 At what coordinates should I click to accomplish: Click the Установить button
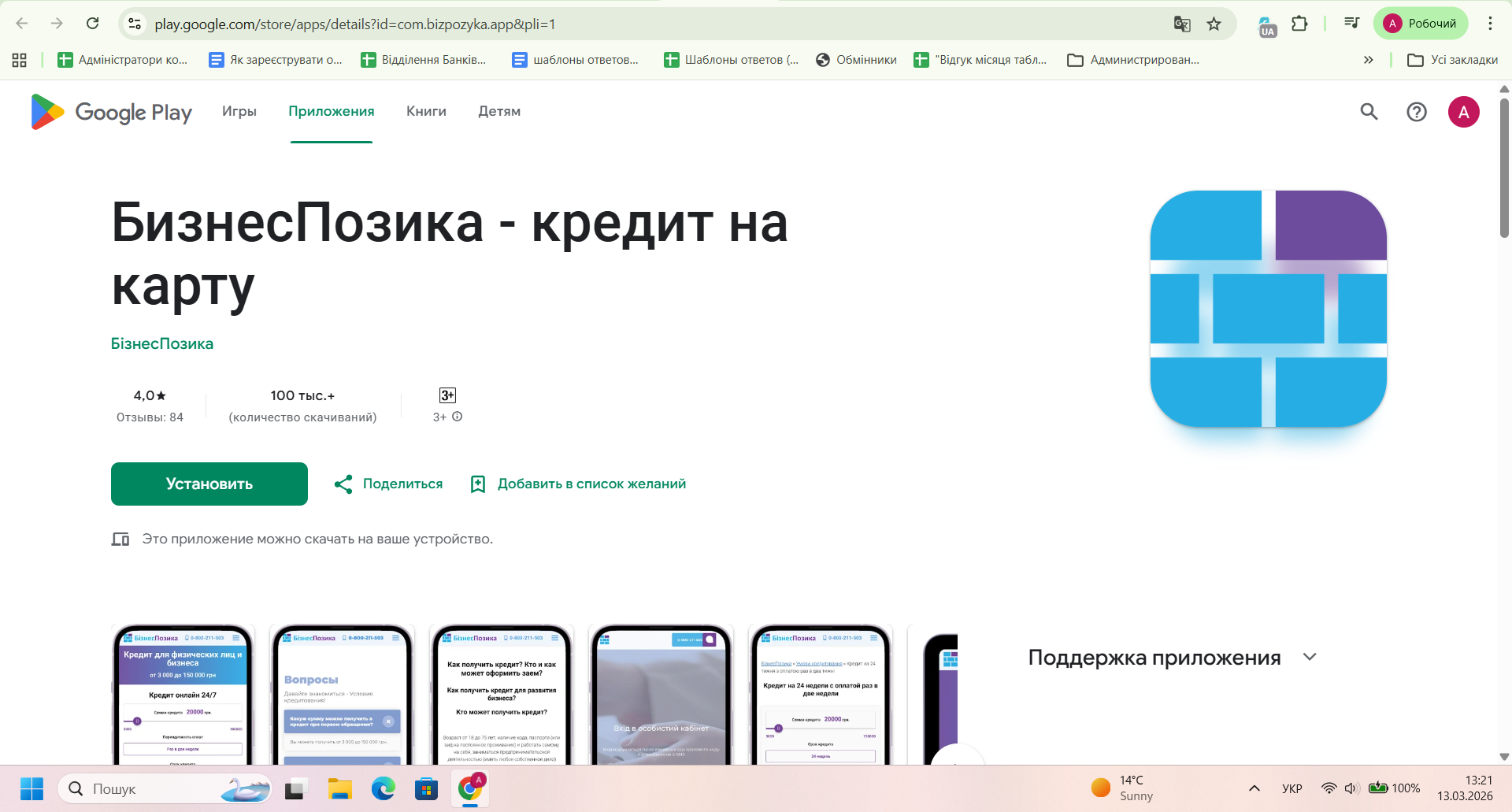(x=209, y=484)
